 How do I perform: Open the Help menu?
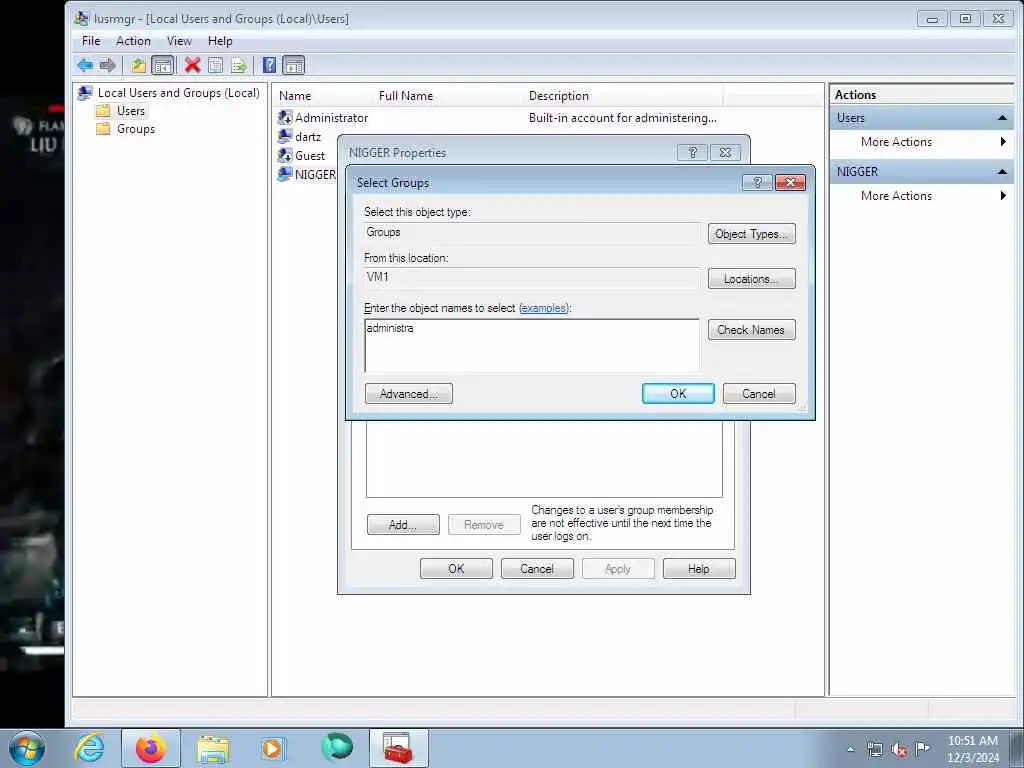tap(220, 41)
